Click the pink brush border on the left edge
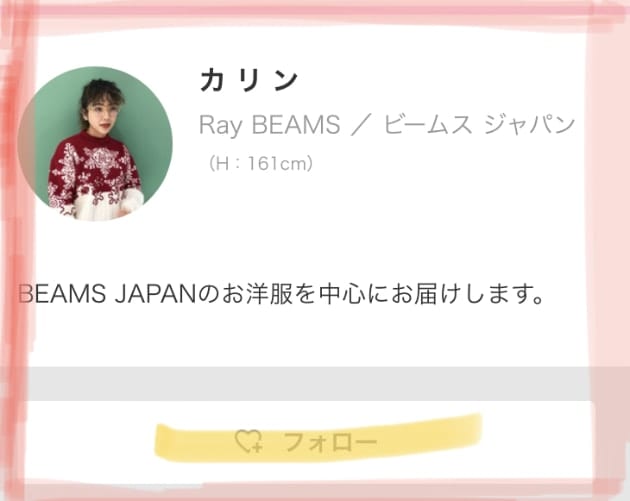The height and width of the screenshot is (501, 630). click(x=14, y=249)
